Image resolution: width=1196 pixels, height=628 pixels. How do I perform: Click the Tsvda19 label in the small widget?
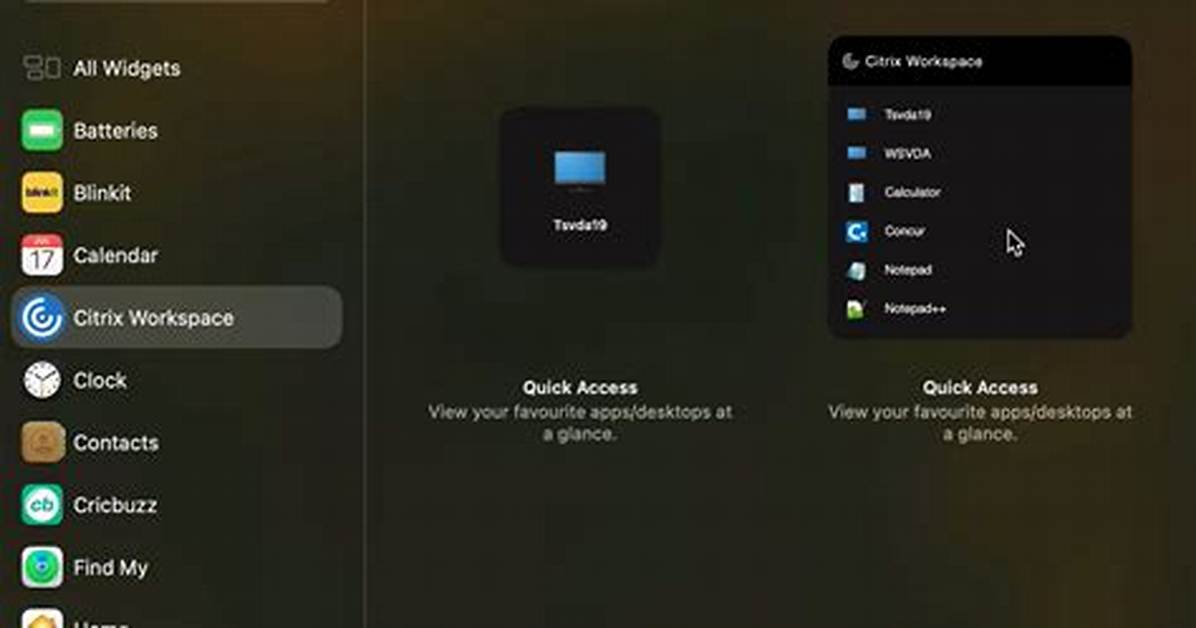(580, 226)
